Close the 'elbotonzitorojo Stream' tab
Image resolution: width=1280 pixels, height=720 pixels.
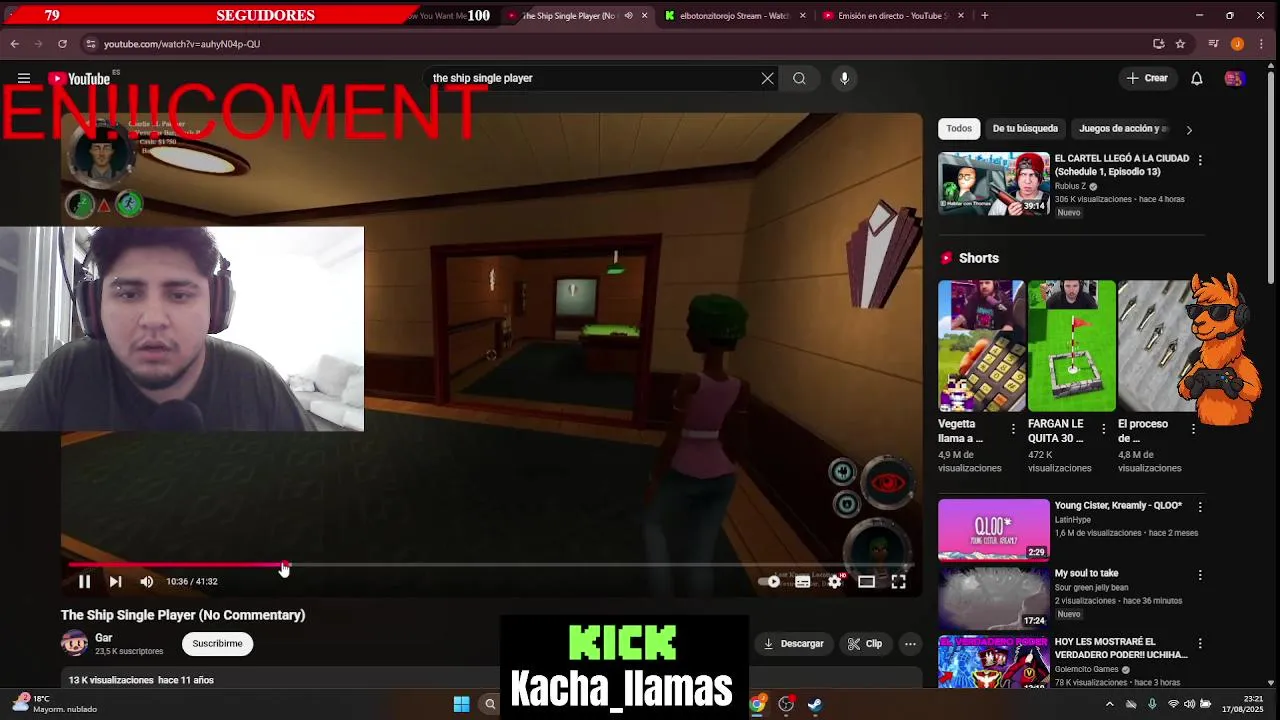point(802,15)
